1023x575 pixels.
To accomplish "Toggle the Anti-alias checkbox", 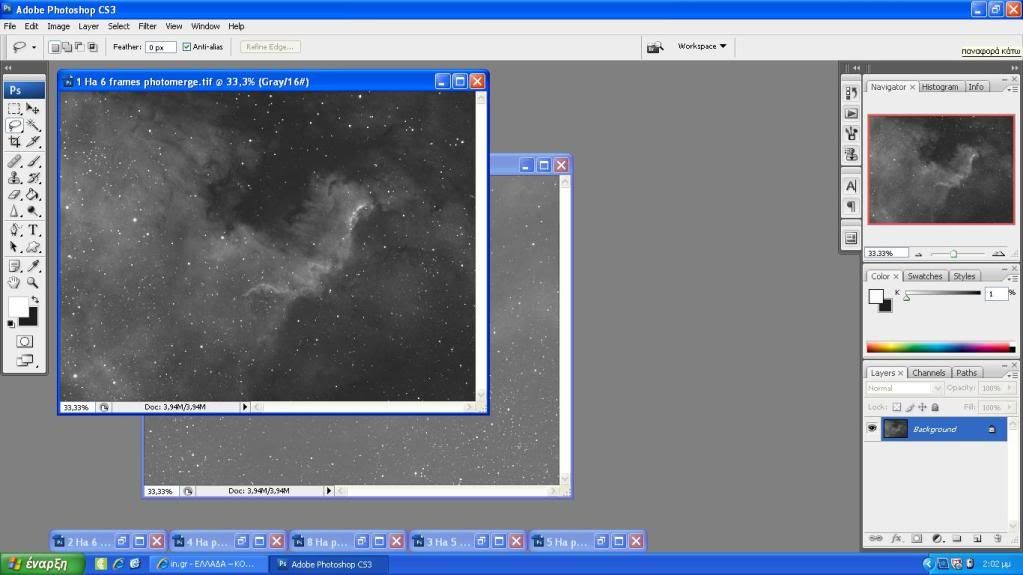I will point(187,47).
